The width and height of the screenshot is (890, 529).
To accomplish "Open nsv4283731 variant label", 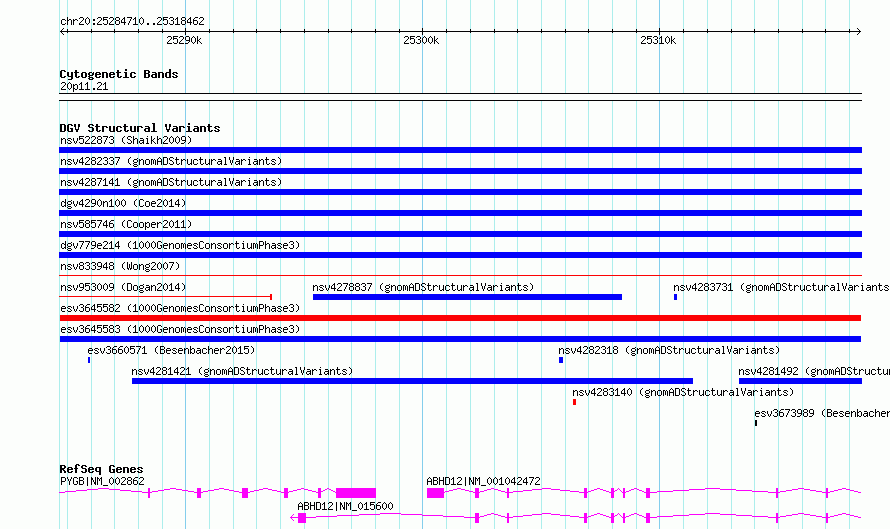I will coord(781,287).
